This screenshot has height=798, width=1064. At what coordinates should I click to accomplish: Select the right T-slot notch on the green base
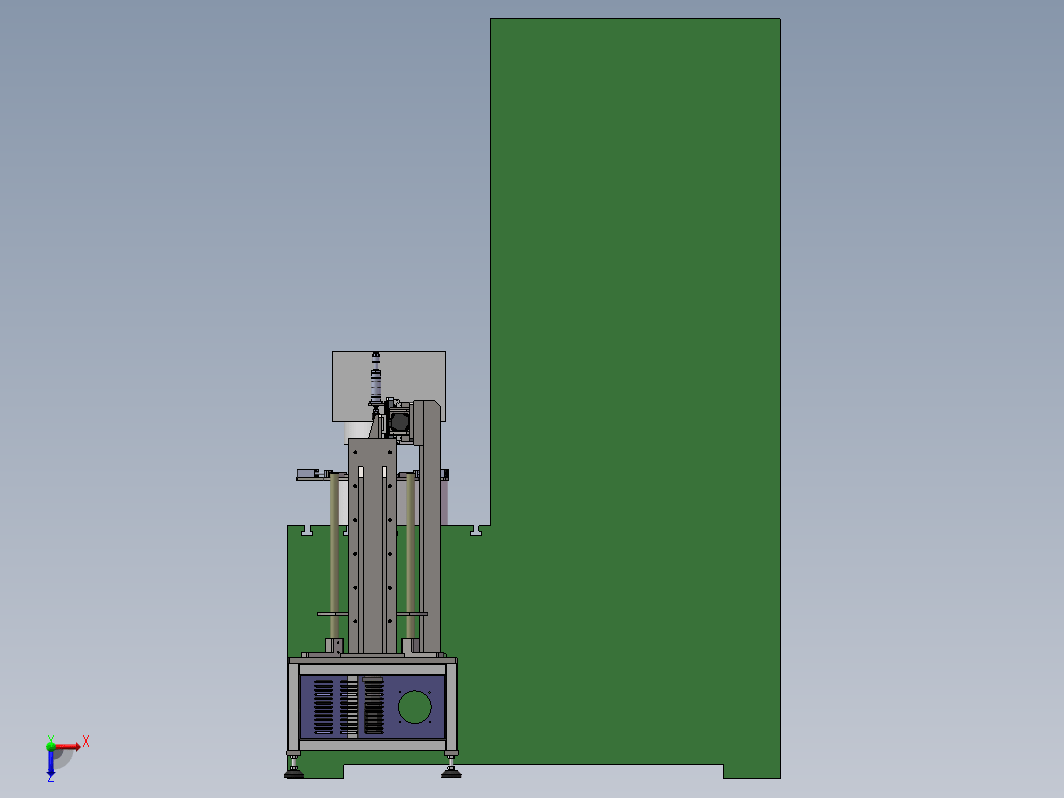click(x=477, y=530)
